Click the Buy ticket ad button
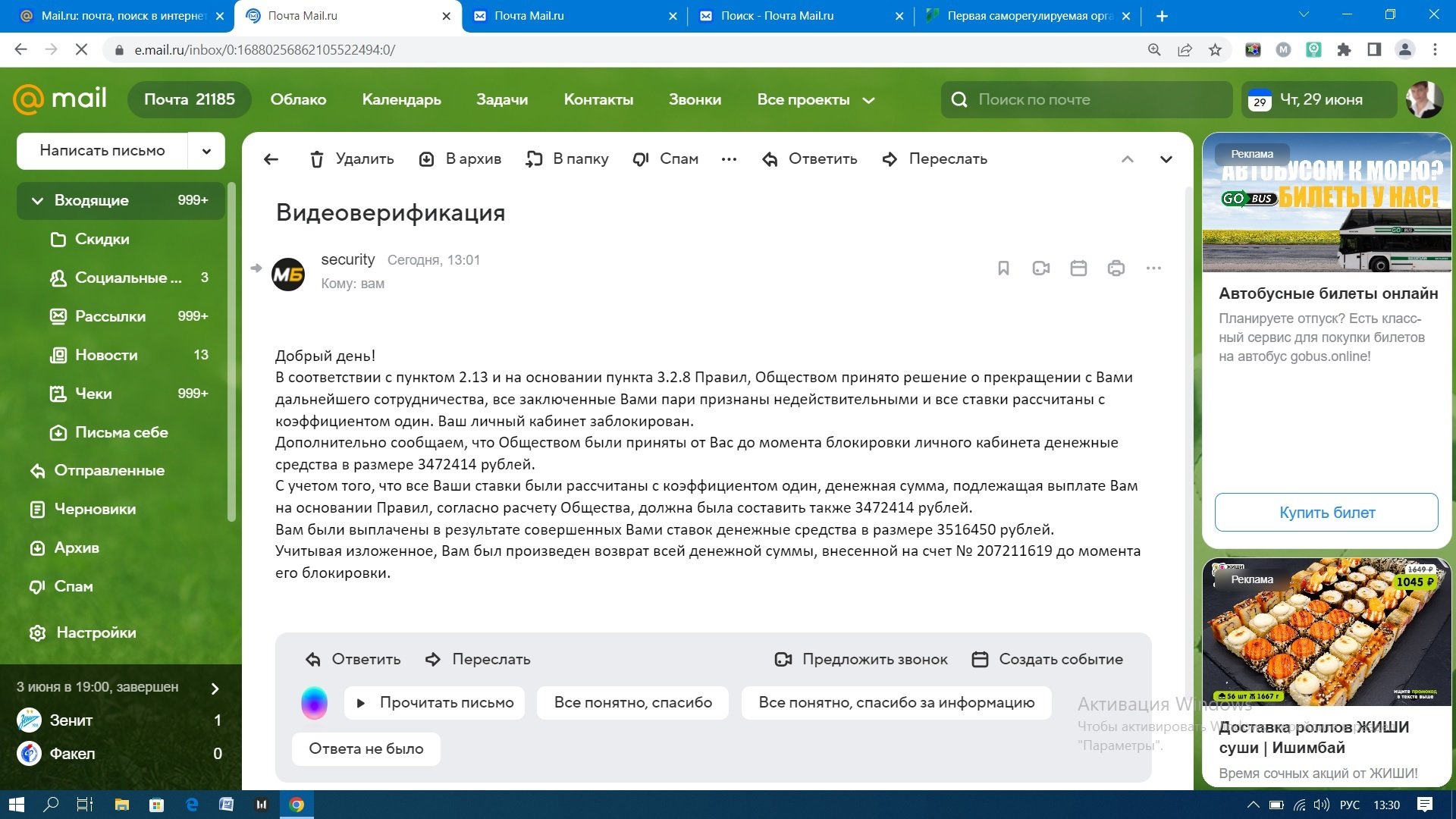 (x=1326, y=513)
